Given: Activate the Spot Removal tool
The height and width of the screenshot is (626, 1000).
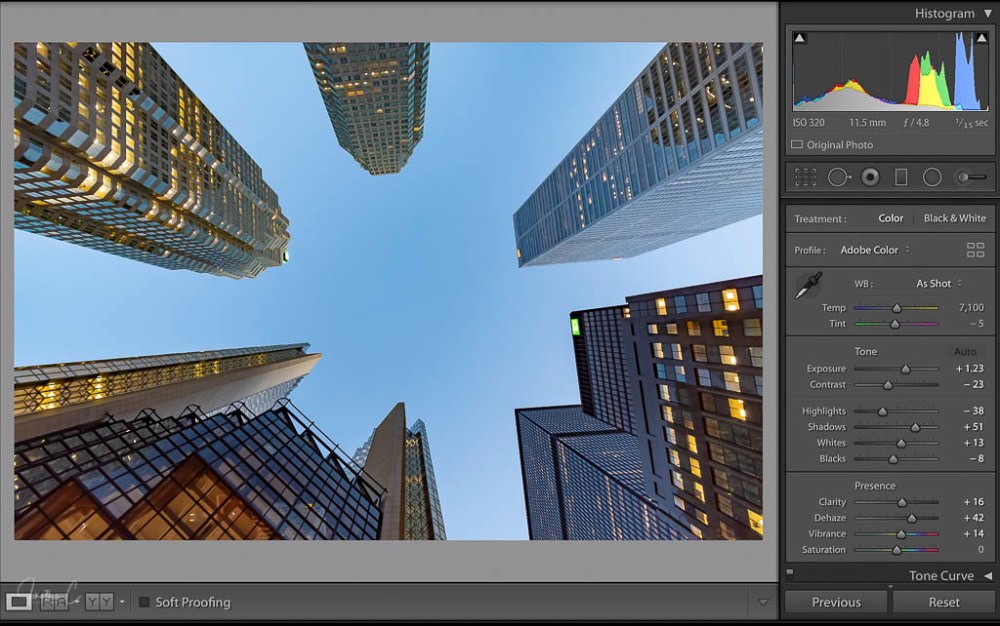Looking at the screenshot, I should pyautogui.click(x=837, y=177).
